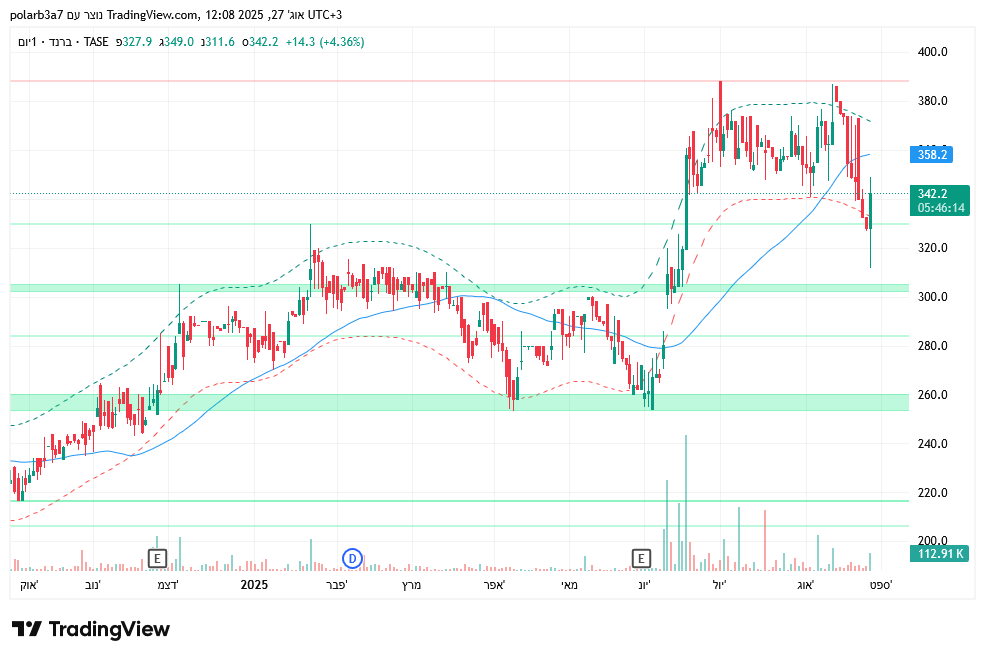Click the TradingView.com text in the header
Image resolution: width=985 pixels, height=659 pixels.
[x=152, y=14]
